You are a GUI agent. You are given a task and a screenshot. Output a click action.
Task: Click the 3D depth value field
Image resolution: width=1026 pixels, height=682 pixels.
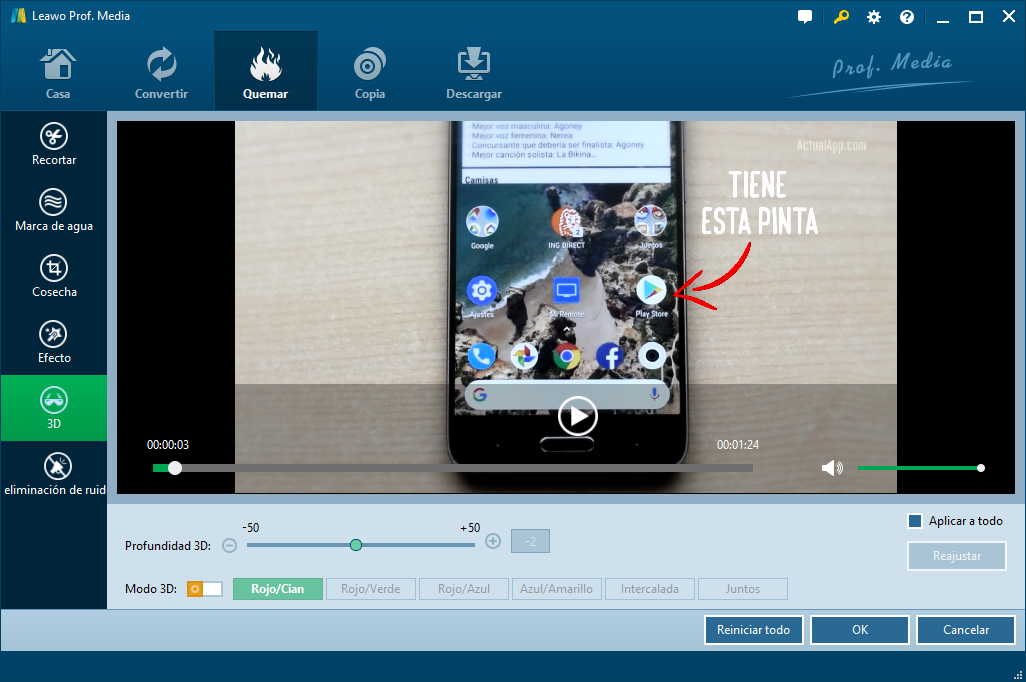pyautogui.click(x=530, y=541)
